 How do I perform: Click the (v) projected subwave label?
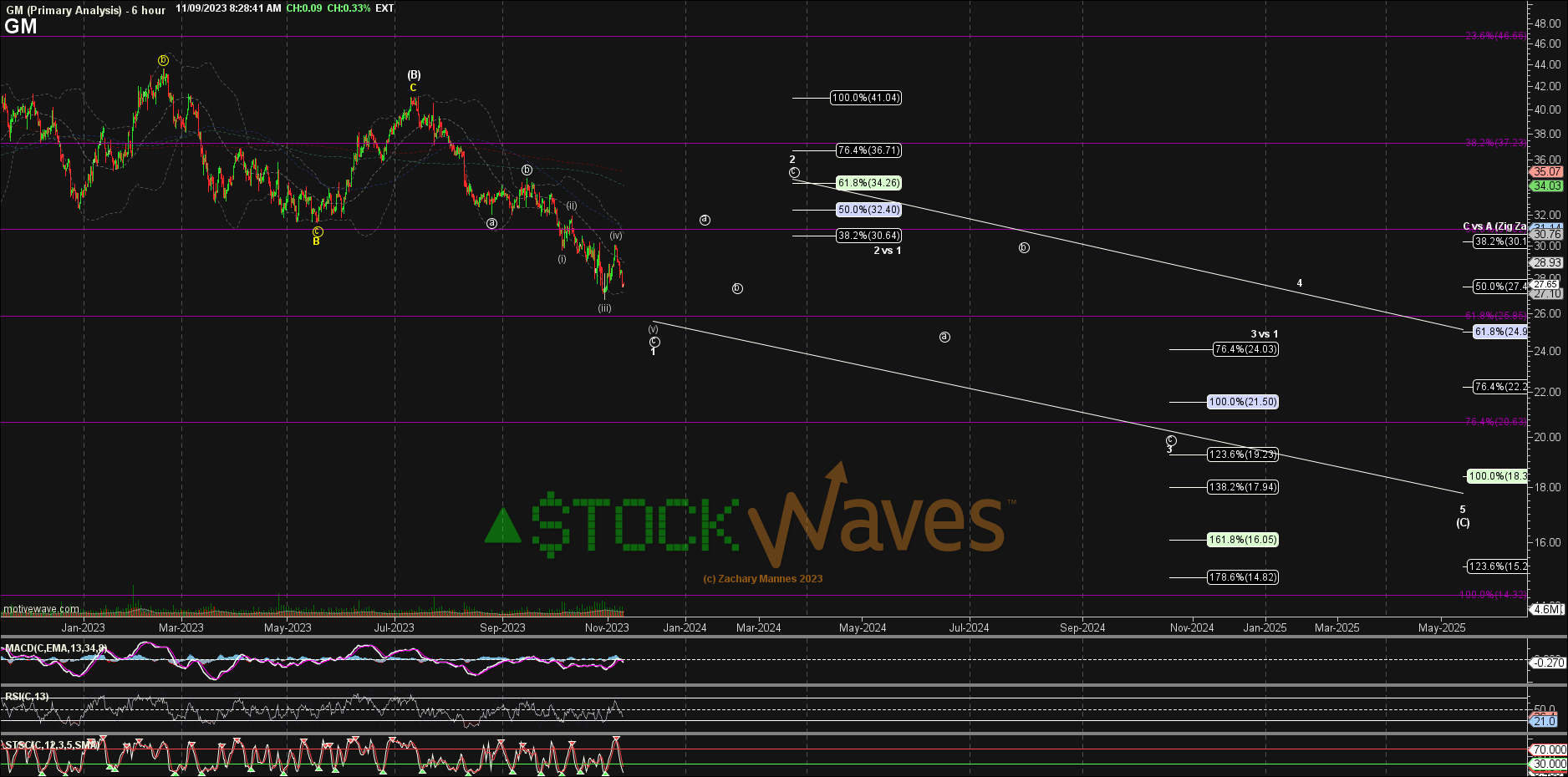pos(654,329)
